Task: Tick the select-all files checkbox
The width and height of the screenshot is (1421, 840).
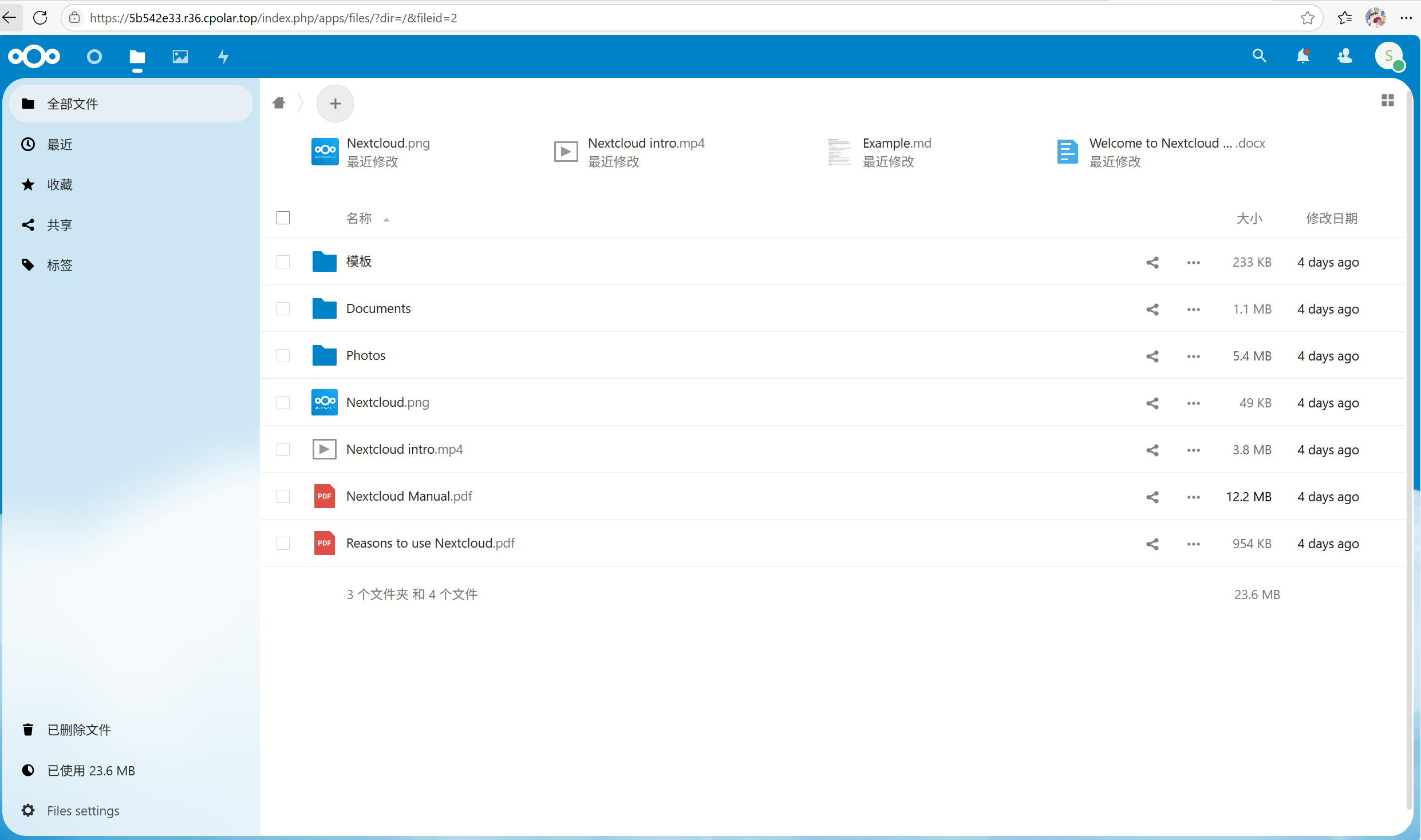Action: (283, 218)
